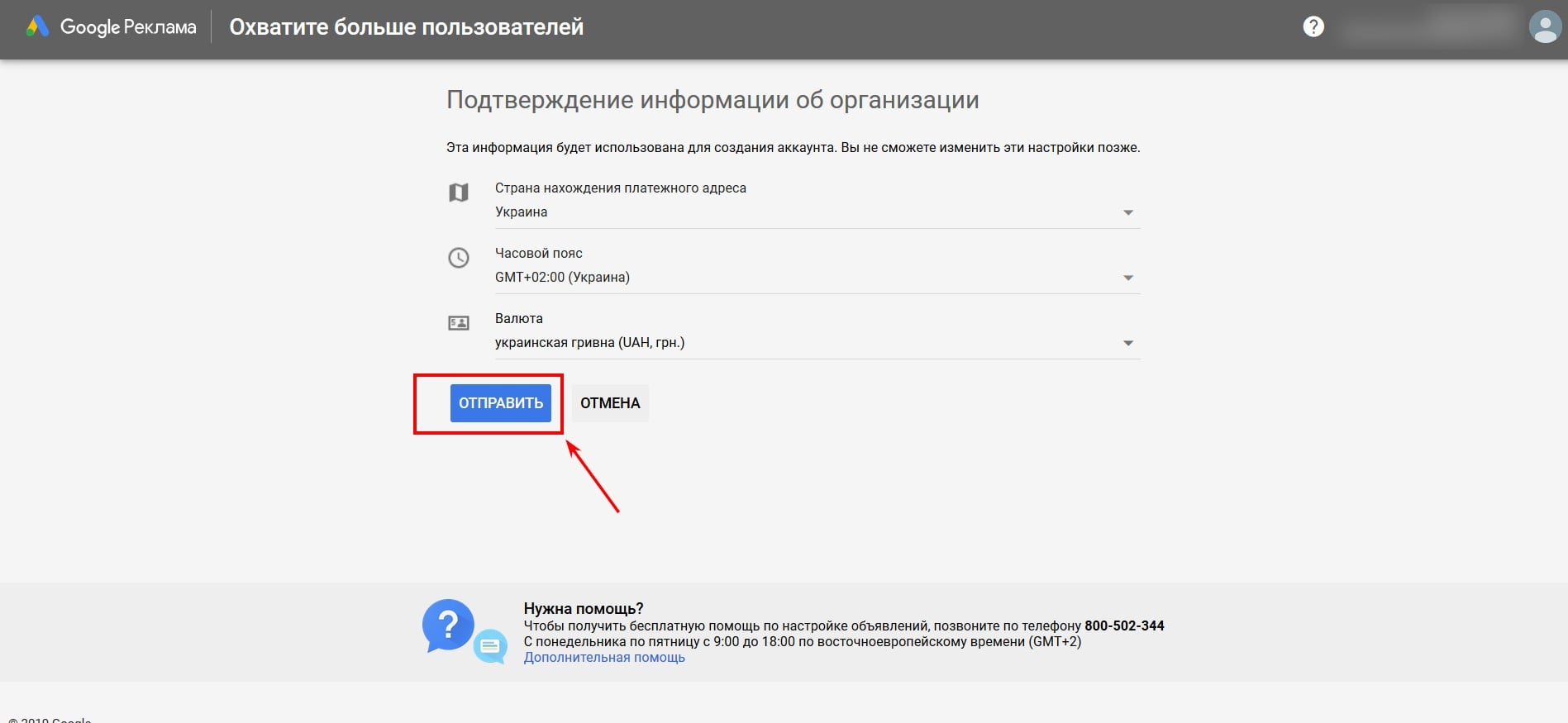This screenshot has width=1568, height=723.
Task: Click the large blue question bubble icon
Action: (448, 625)
